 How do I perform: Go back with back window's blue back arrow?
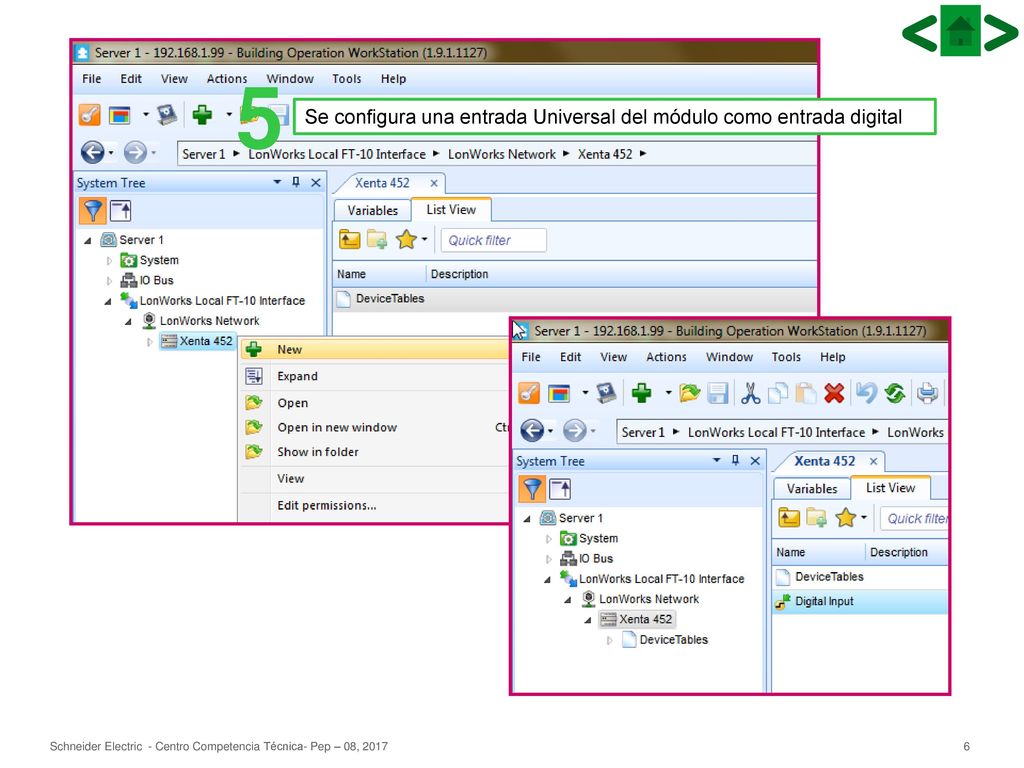tap(93, 153)
